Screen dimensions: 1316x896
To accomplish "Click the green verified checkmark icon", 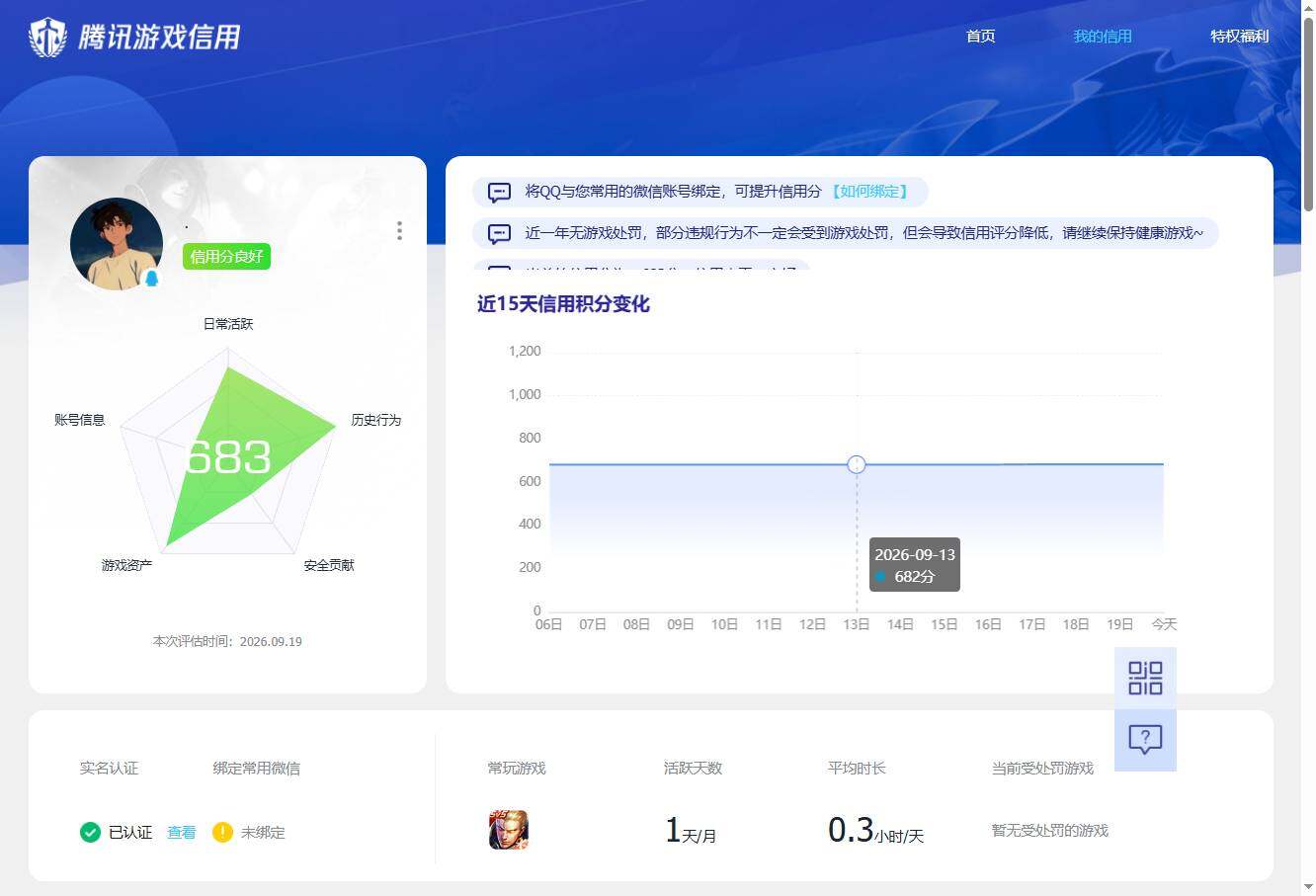I will tap(90, 832).
